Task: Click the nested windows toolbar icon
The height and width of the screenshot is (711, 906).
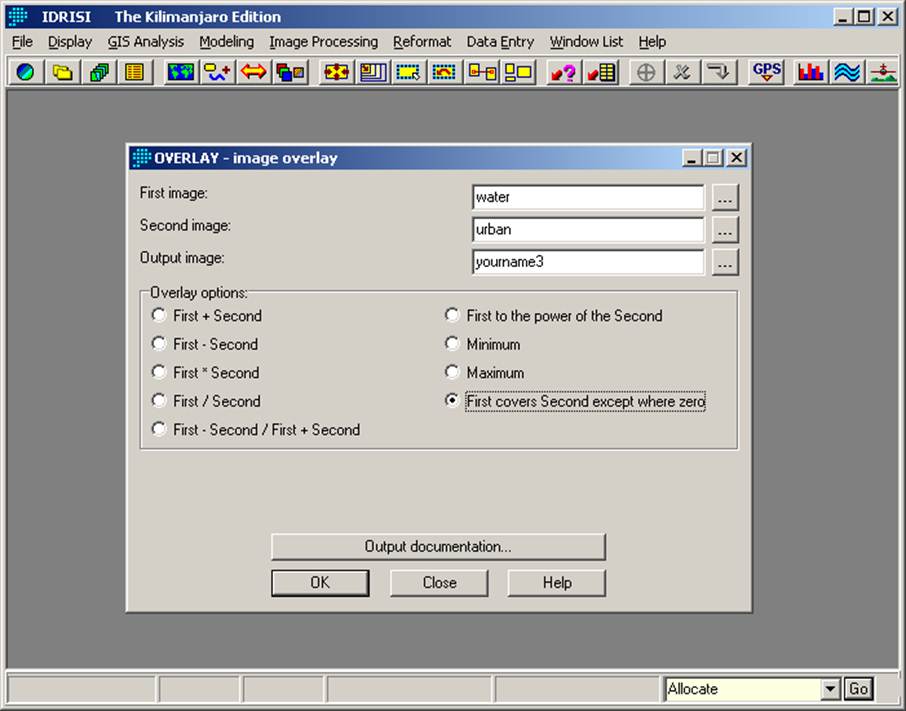Action: pos(373,72)
